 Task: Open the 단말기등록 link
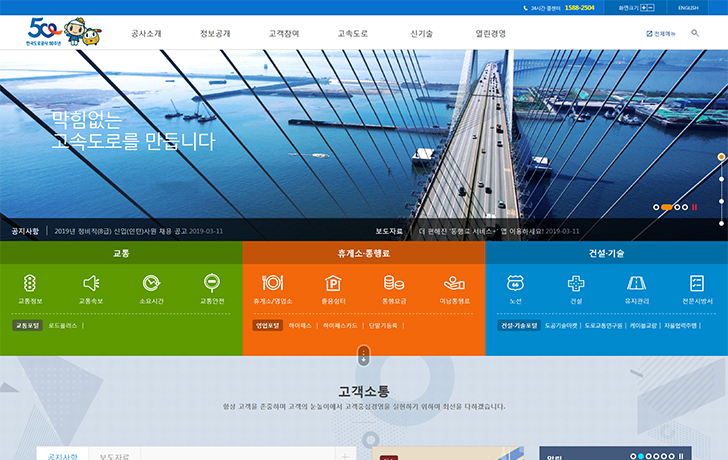coord(383,326)
